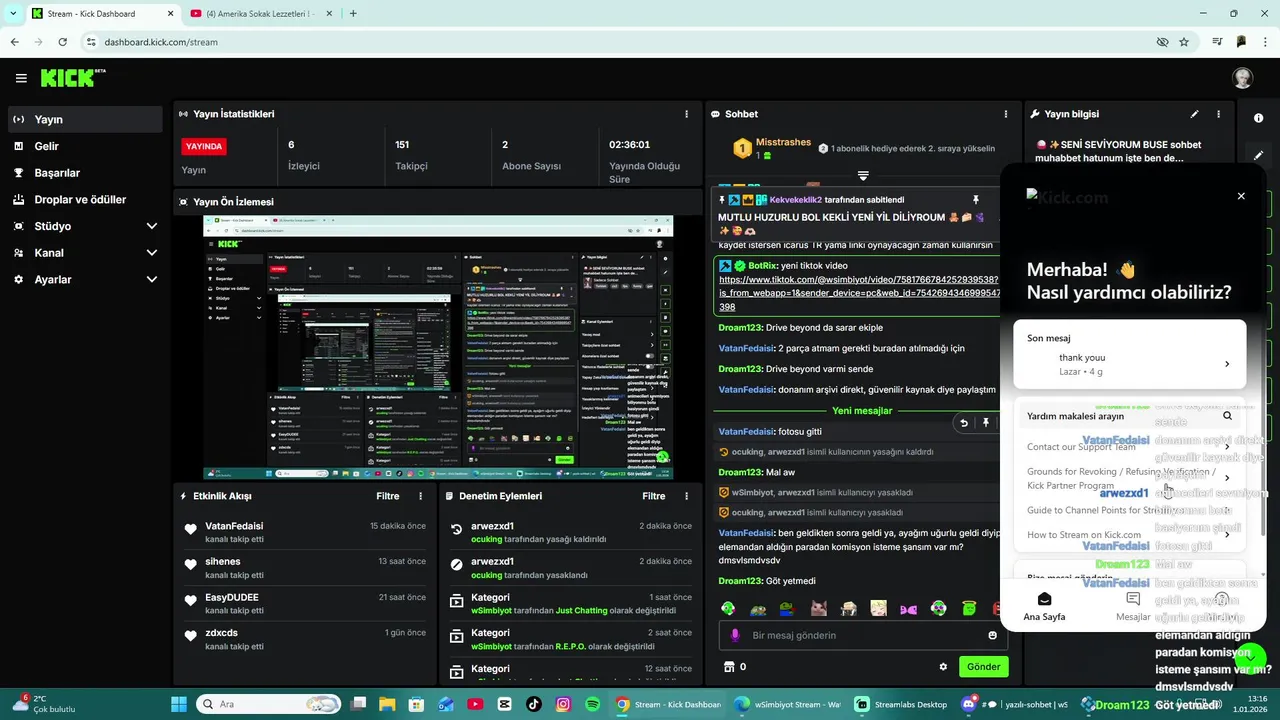
Task: Open Droplar ve ödüller sidebar item
Action: pyautogui.click(x=84, y=199)
